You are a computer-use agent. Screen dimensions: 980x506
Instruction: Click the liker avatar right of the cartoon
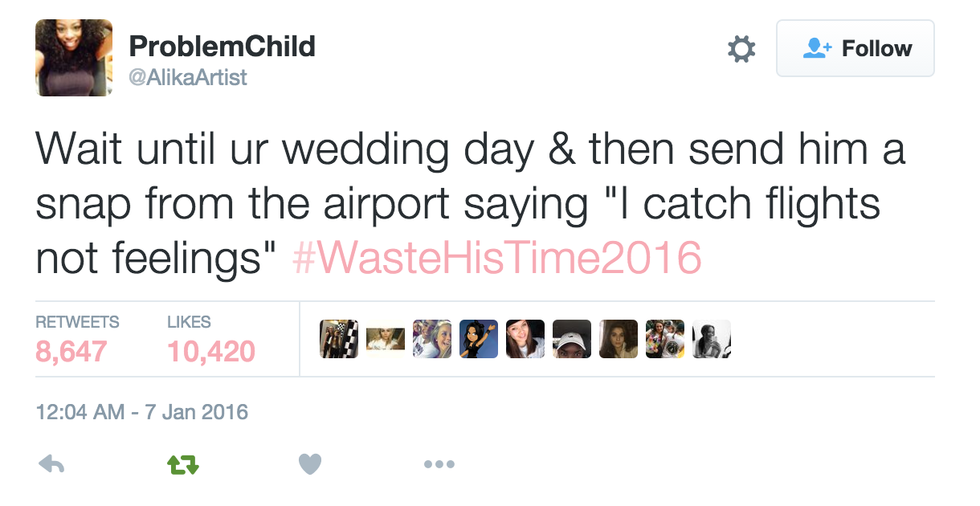click(x=525, y=339)
